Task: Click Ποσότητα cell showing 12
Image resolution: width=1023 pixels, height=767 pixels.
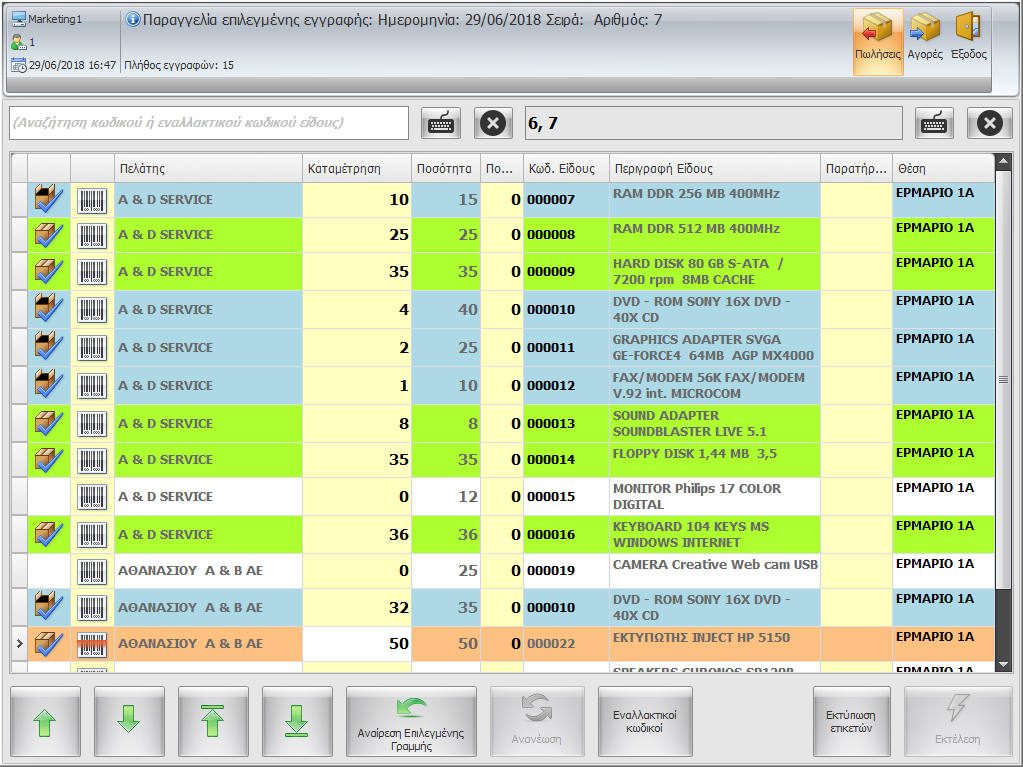Action: tap(446, 496)
